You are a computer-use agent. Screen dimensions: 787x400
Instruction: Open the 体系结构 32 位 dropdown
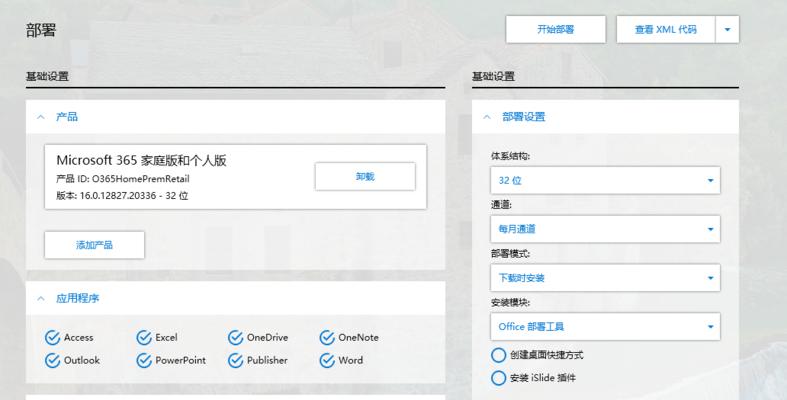point(605,181)
